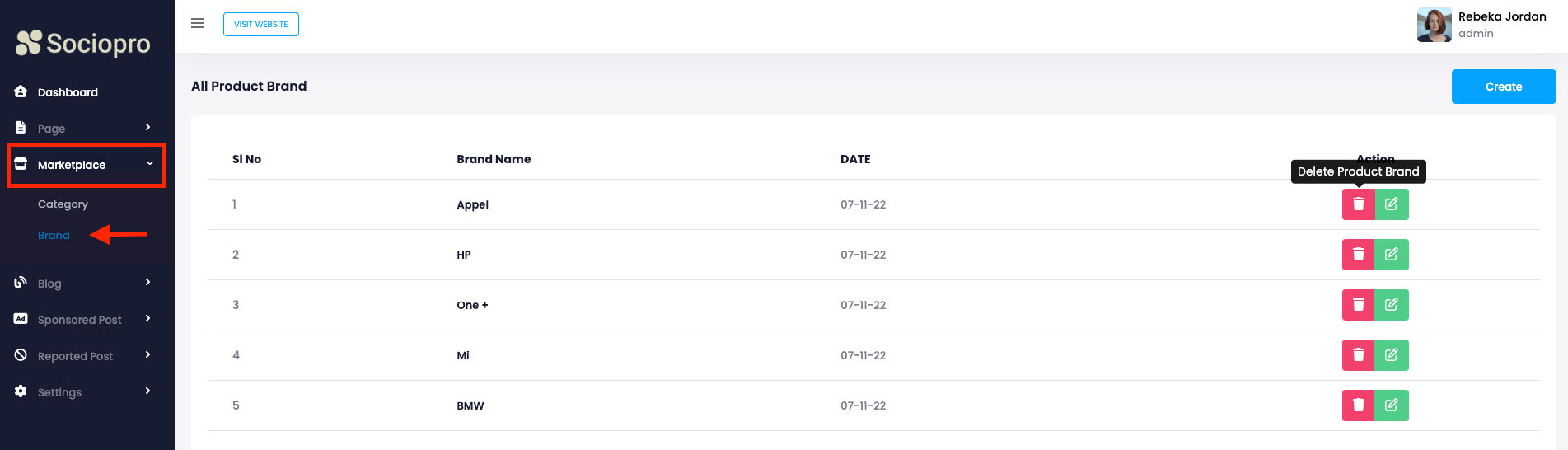Edit the HP brand entry
Image resolution: width=1568 pixels, height=450 pixels.
[x=1392, y=255]
